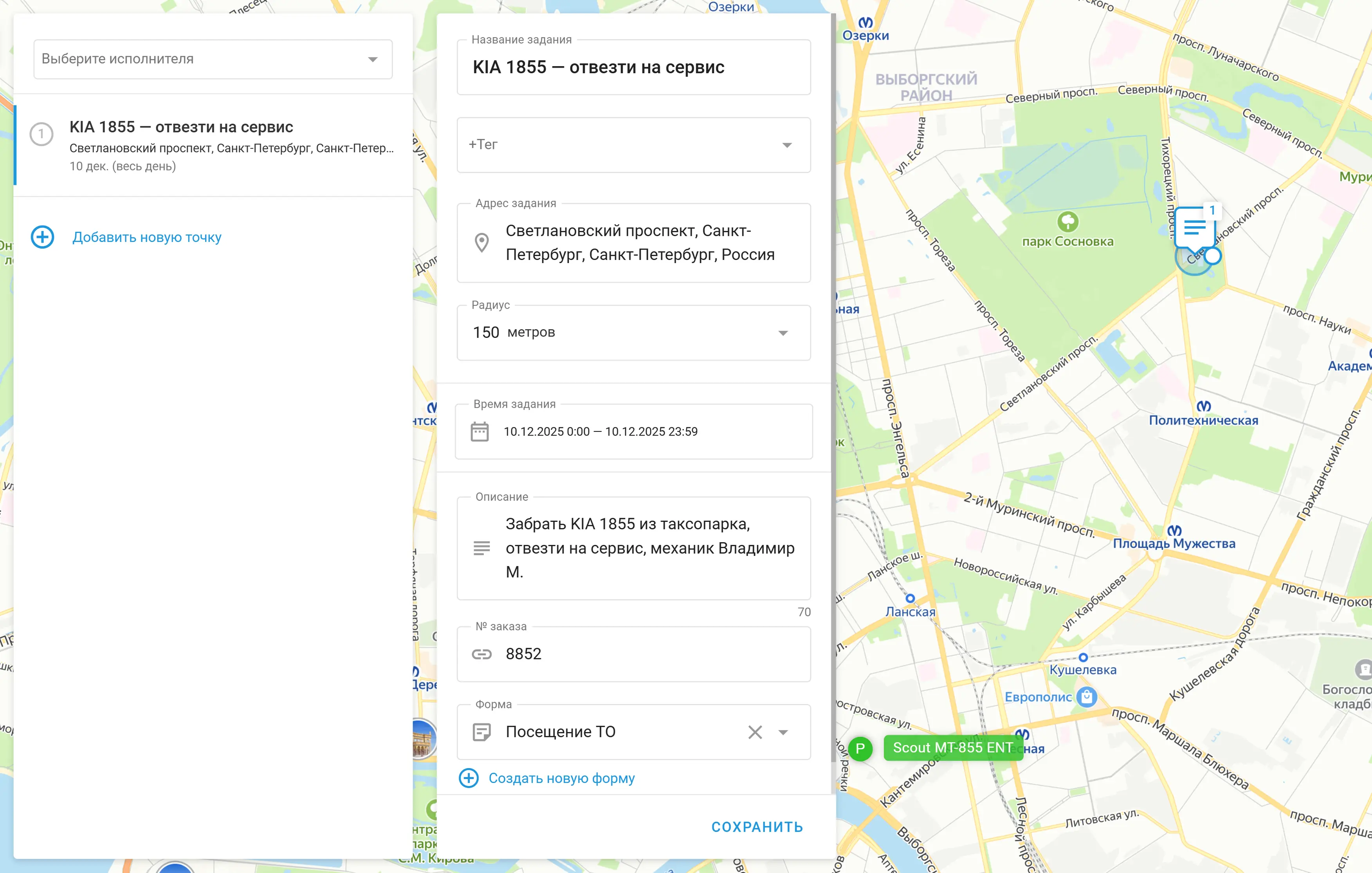
Task: Click СОХРАНИТЬ to save the task
Action: (757, 827)
